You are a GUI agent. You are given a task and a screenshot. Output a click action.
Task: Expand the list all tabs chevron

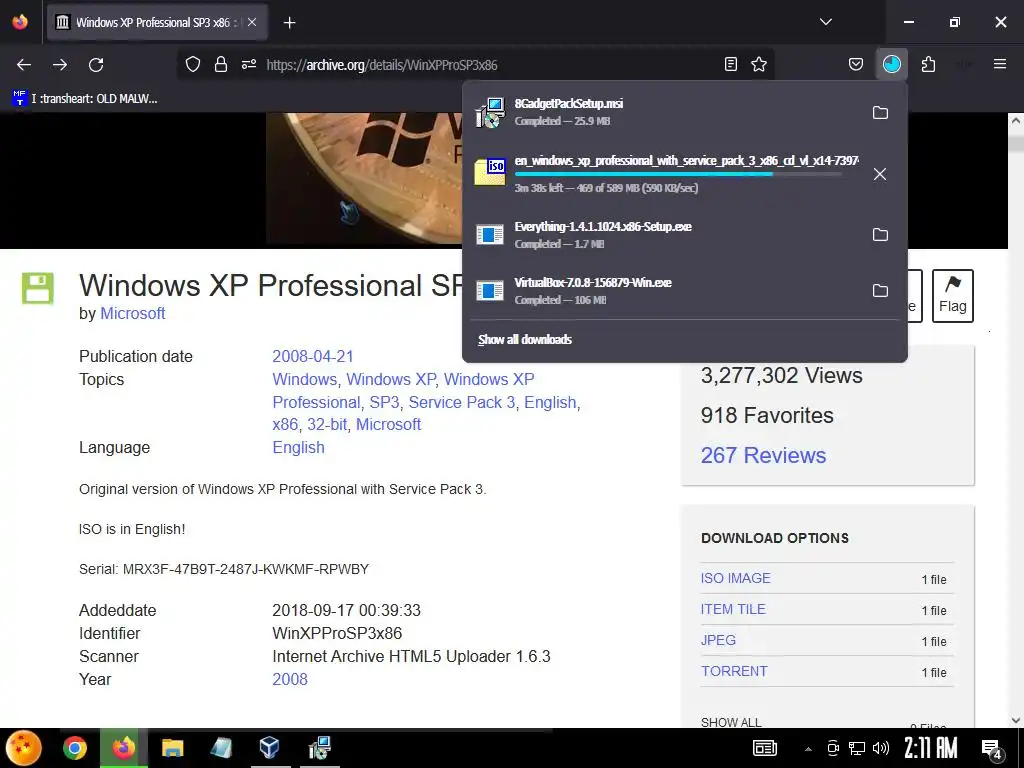(x=825, y=22)
